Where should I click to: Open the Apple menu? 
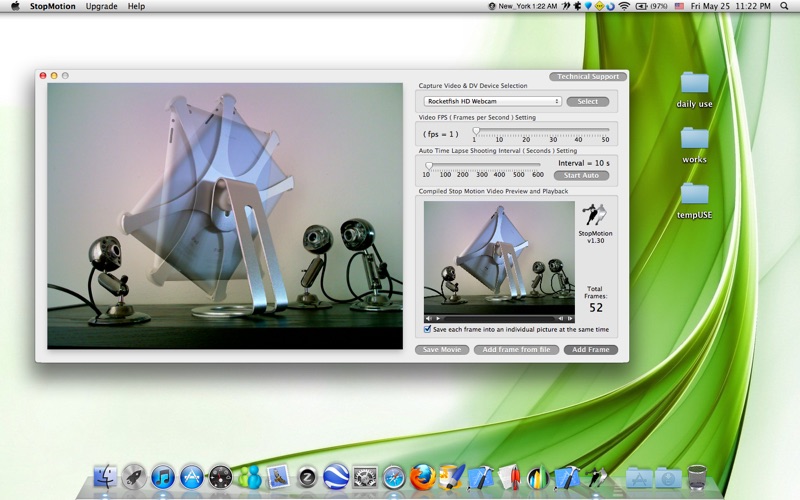[x=15, y=6]
